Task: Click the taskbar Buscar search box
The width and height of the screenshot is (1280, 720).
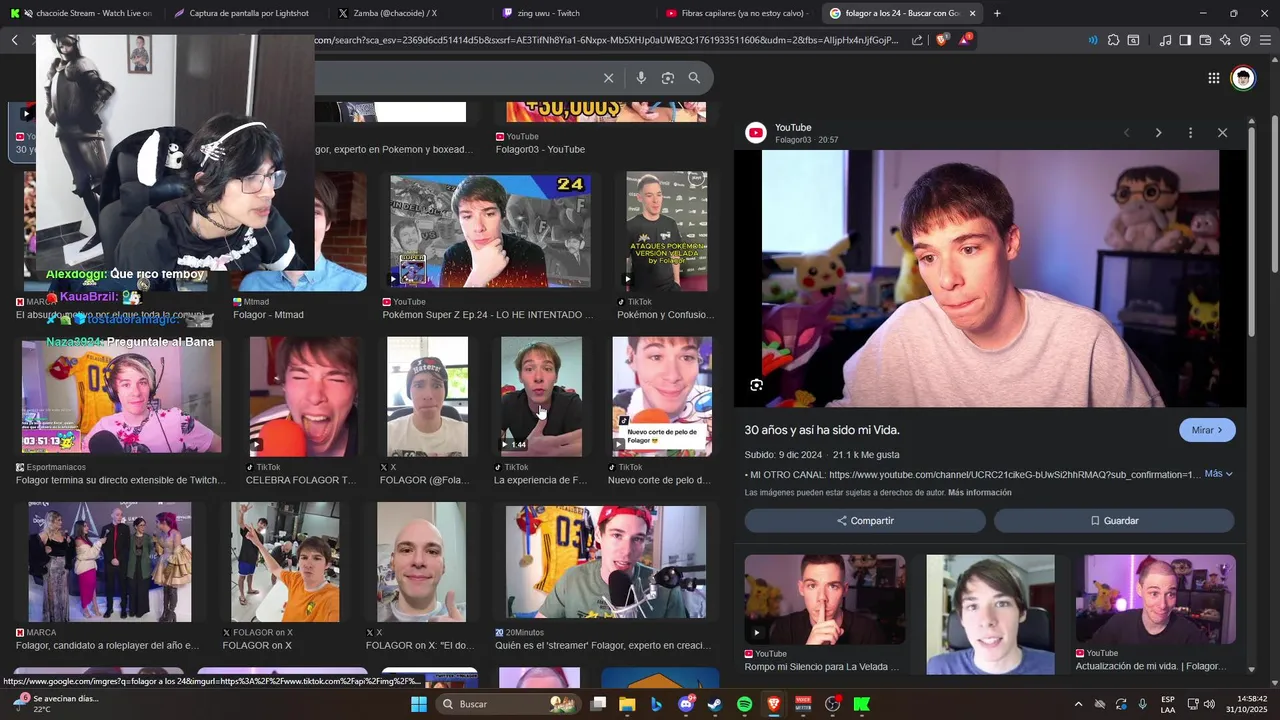Action: coord(510,704)
